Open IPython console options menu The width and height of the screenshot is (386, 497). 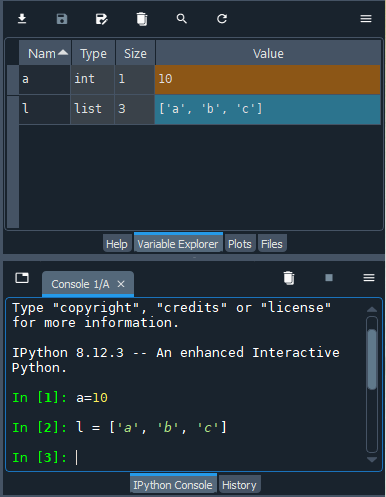point(369,277)
